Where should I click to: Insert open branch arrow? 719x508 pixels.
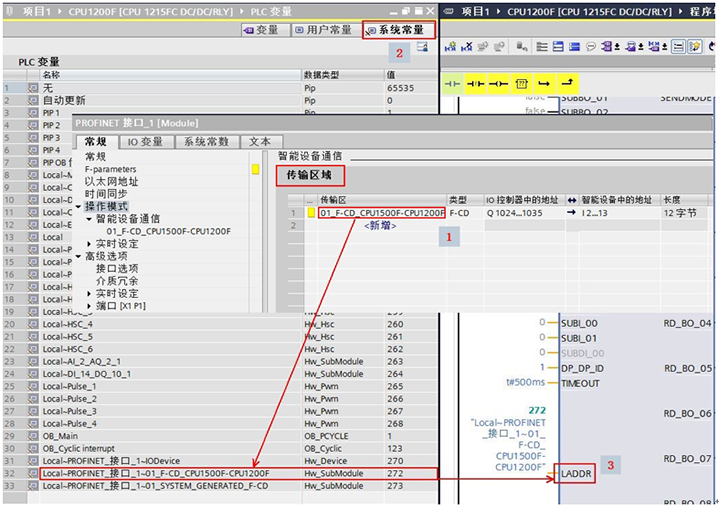[x=544, y=83]
